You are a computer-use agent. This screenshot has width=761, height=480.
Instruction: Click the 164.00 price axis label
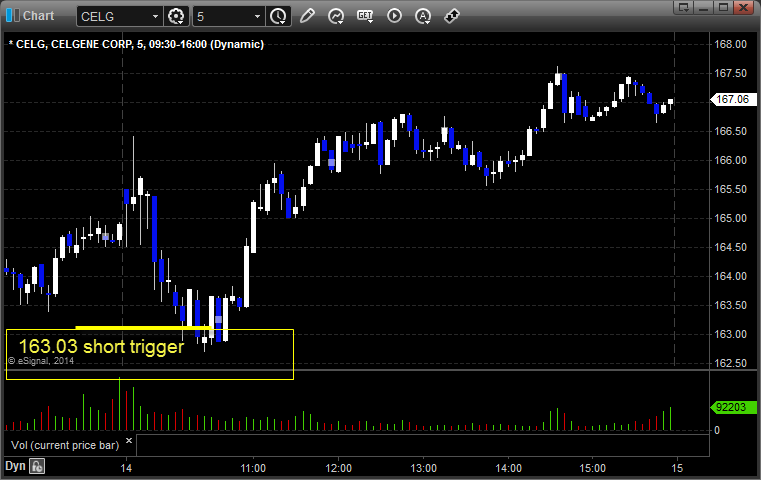tap(730, 276)
